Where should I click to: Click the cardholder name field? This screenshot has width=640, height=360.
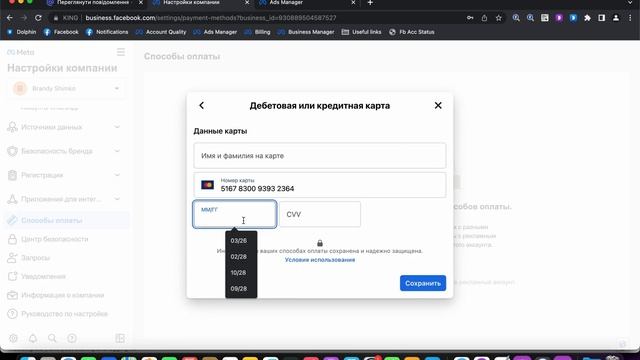coord(320,156)
